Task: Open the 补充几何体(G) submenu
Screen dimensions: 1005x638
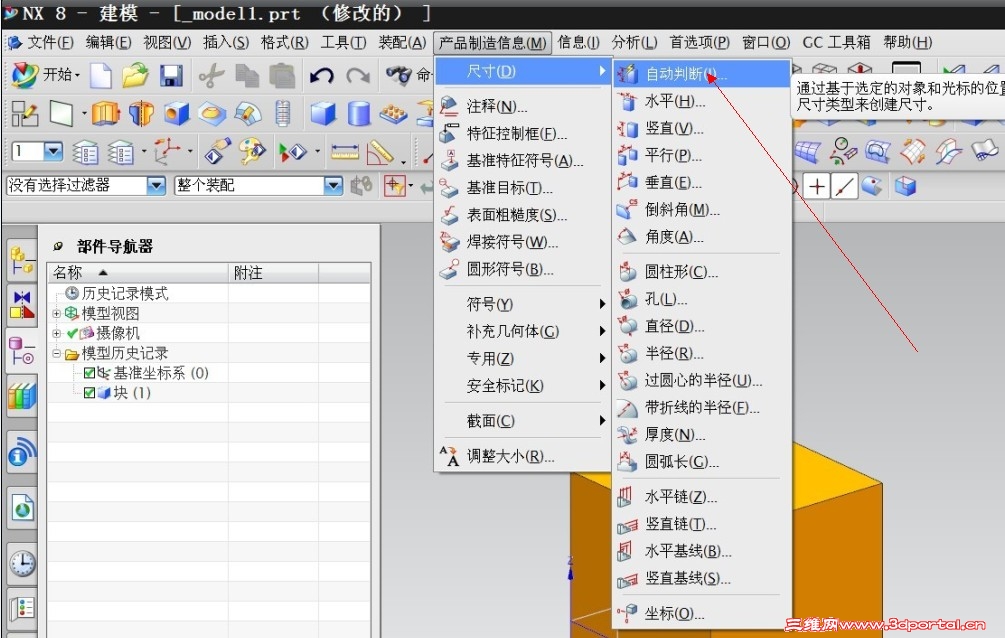Action: pyautogui.click(x=522, y=331)
